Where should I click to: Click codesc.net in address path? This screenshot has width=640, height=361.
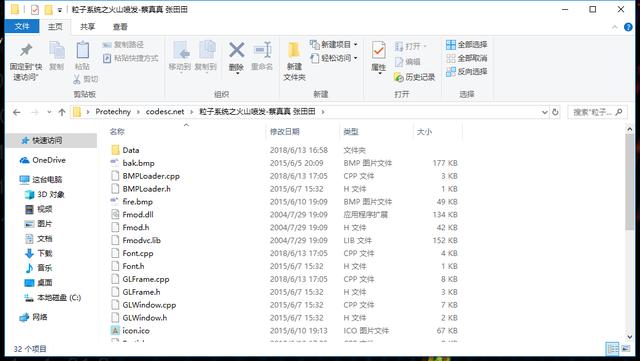click(x=165, y=111)
